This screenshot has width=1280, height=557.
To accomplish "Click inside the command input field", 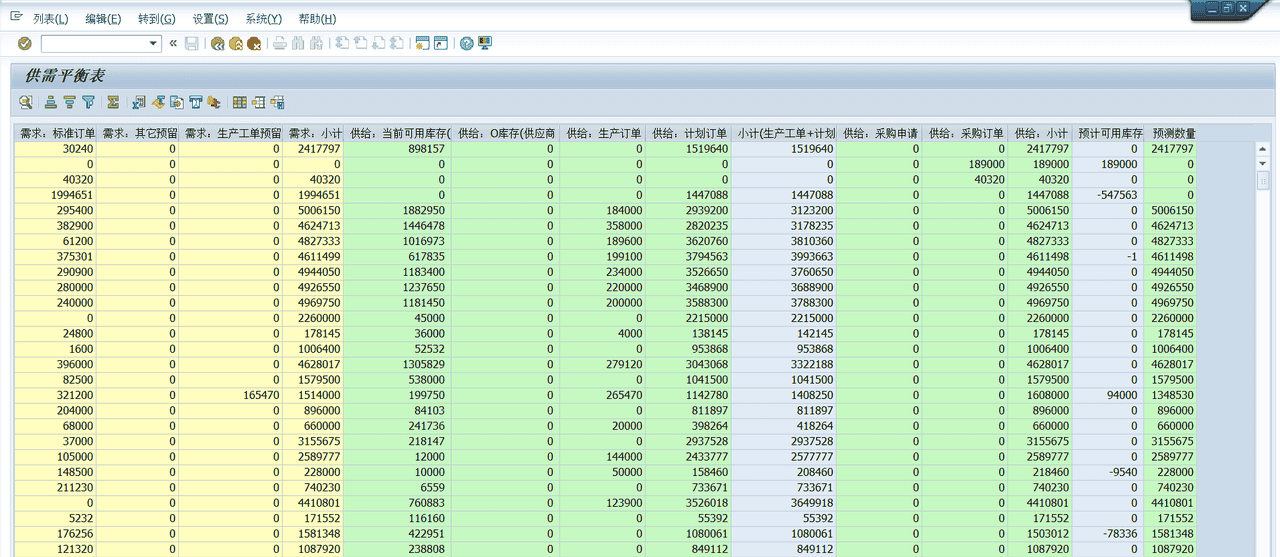I will point(93,44).
